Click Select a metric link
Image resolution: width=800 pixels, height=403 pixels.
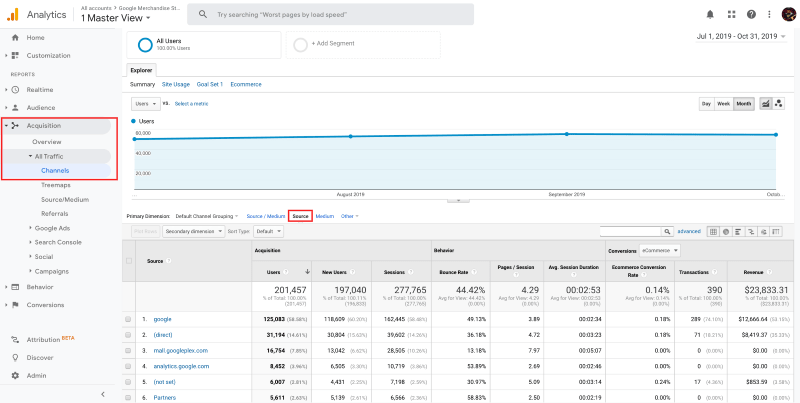point(191,104)
